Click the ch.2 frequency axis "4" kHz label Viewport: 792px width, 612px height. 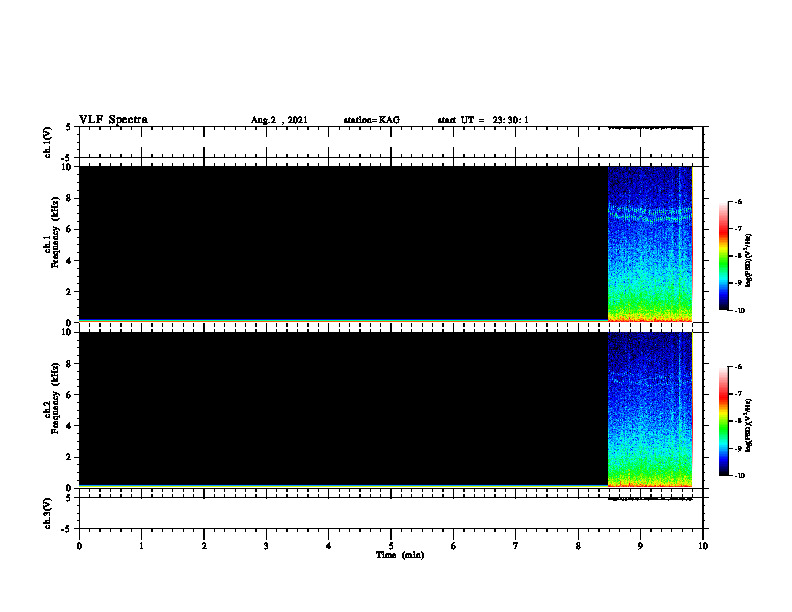[x=69, y=426]
